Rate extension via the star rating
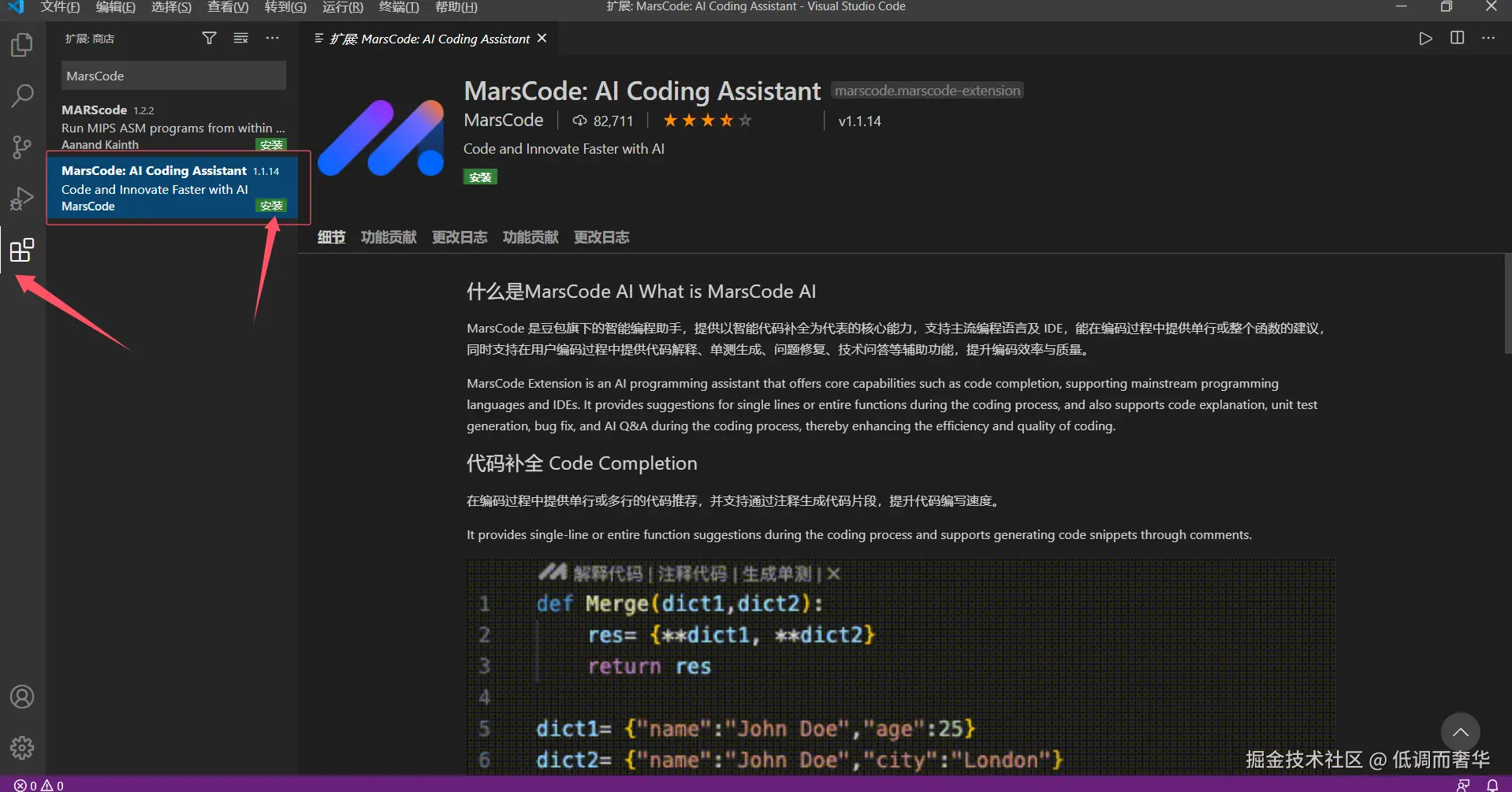 point(707,121)
